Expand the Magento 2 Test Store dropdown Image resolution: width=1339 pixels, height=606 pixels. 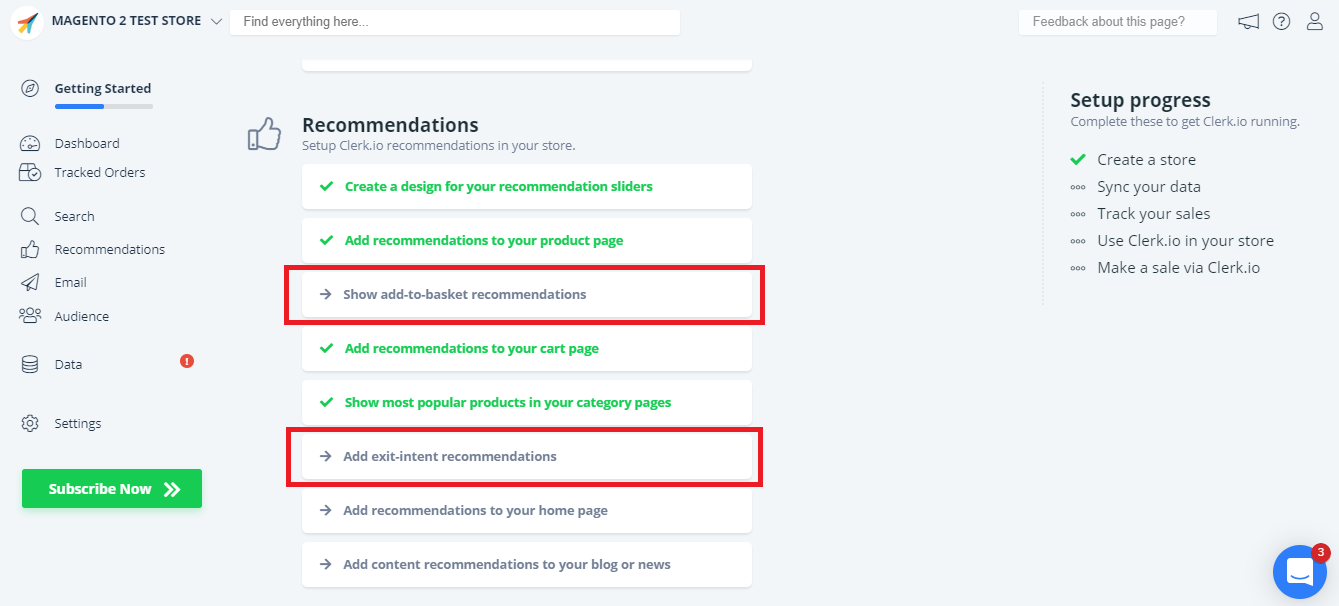217,21
